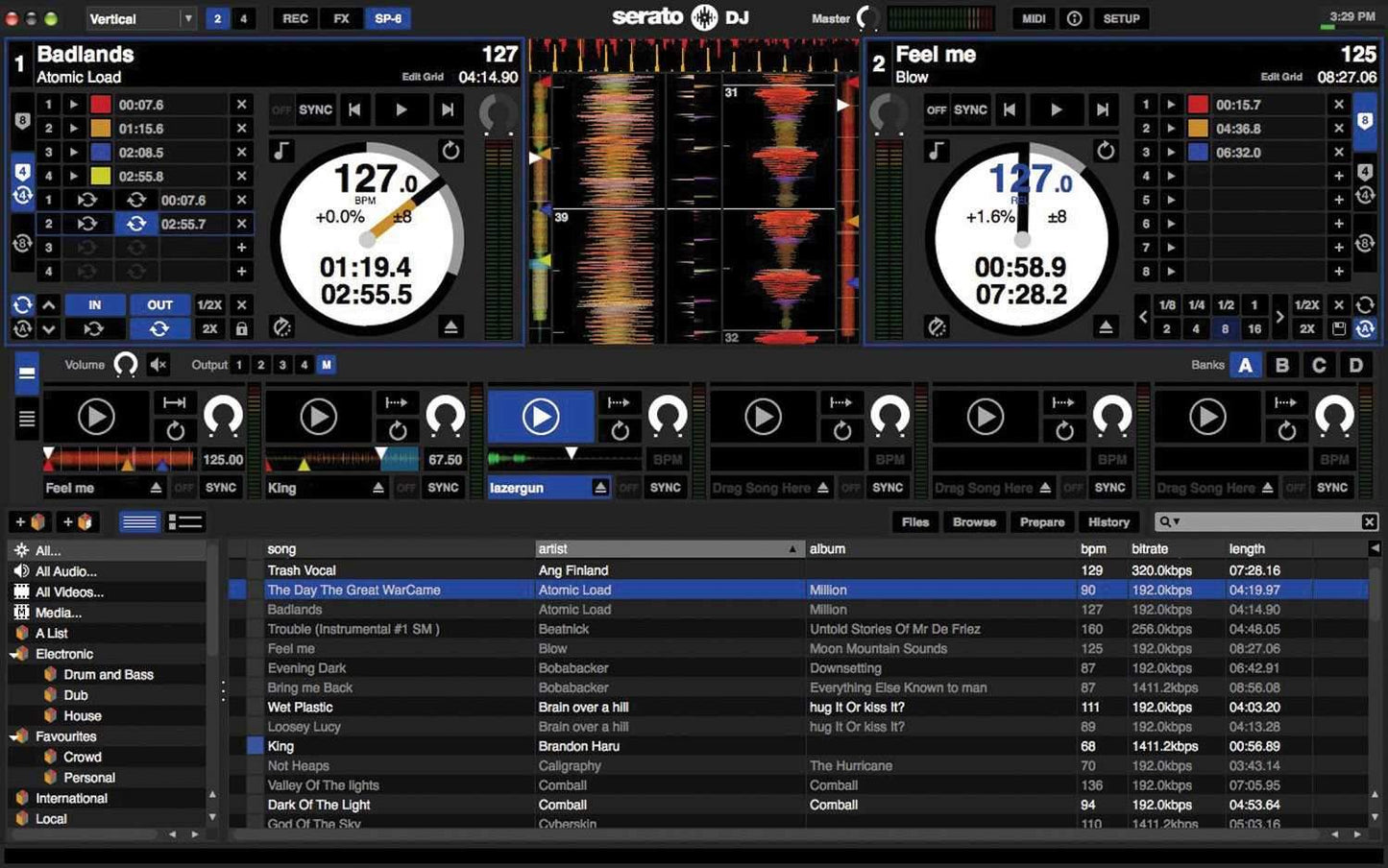Play the lazergun sample slot
This screenshot has width=1388, height=868.
coord(540,416)
